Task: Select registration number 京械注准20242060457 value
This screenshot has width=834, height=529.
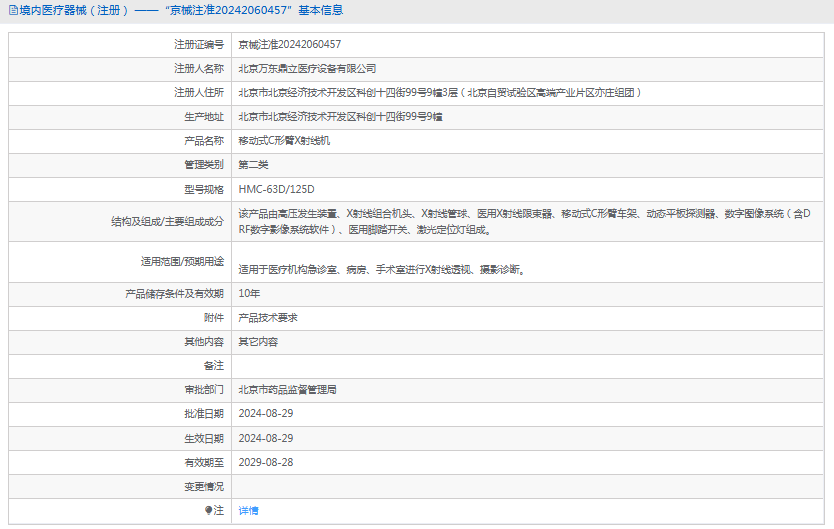Action: (x=289, y=45)
